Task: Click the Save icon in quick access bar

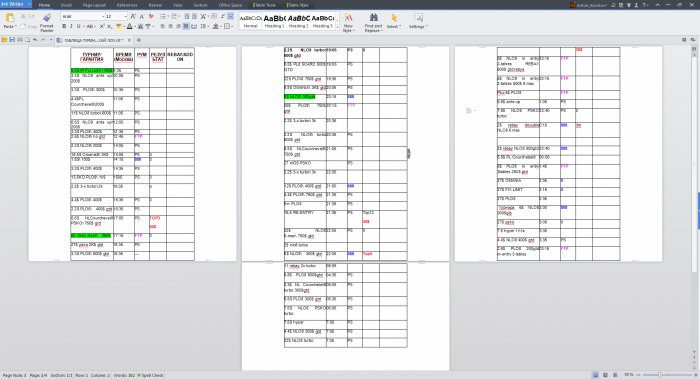Action: click(12, 40)
